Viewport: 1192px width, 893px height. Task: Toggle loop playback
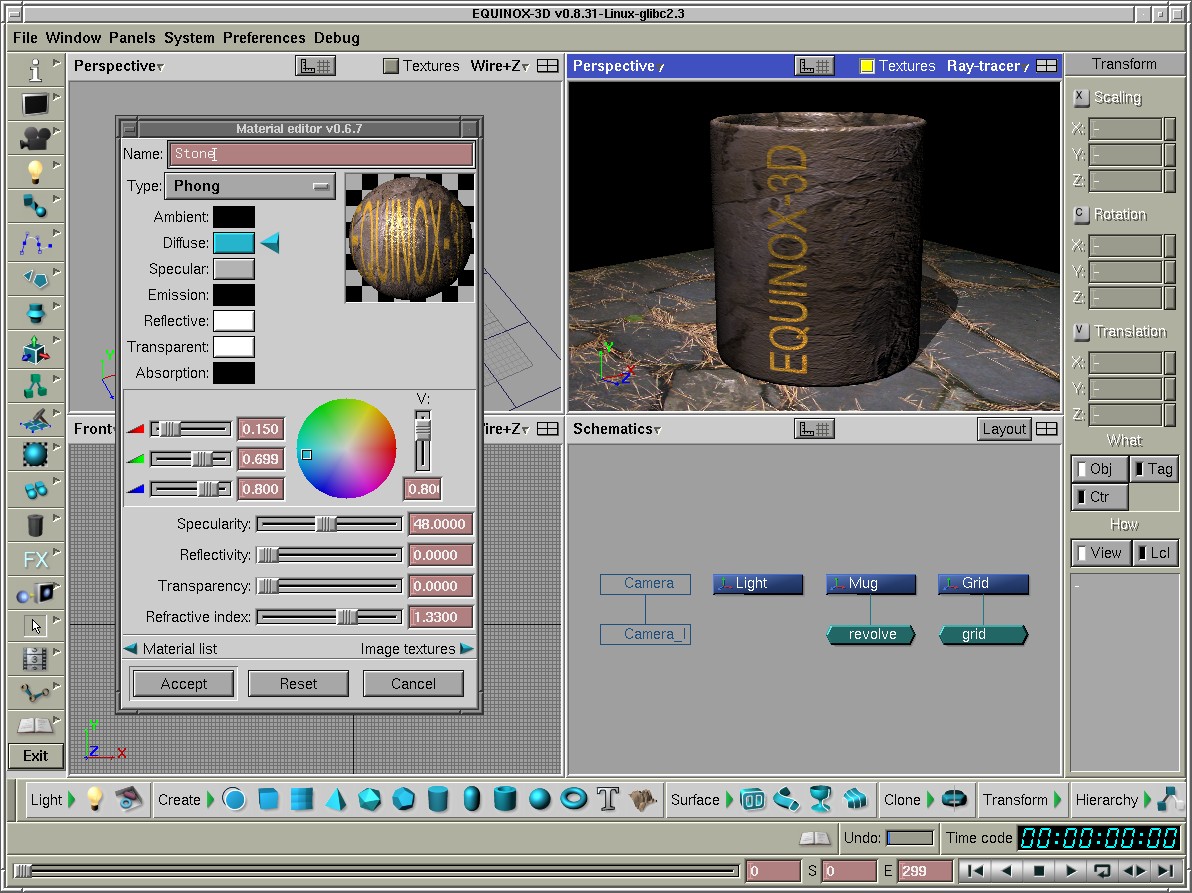(x=1102, y=871)
